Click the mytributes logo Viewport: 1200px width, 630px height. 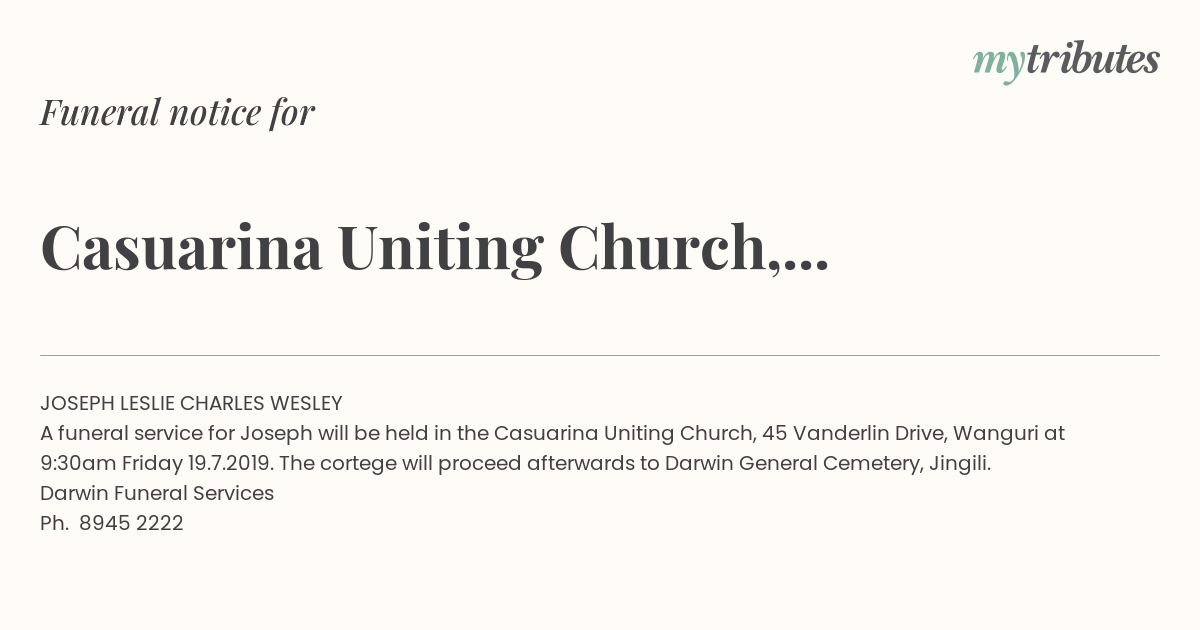[1066, 62]
